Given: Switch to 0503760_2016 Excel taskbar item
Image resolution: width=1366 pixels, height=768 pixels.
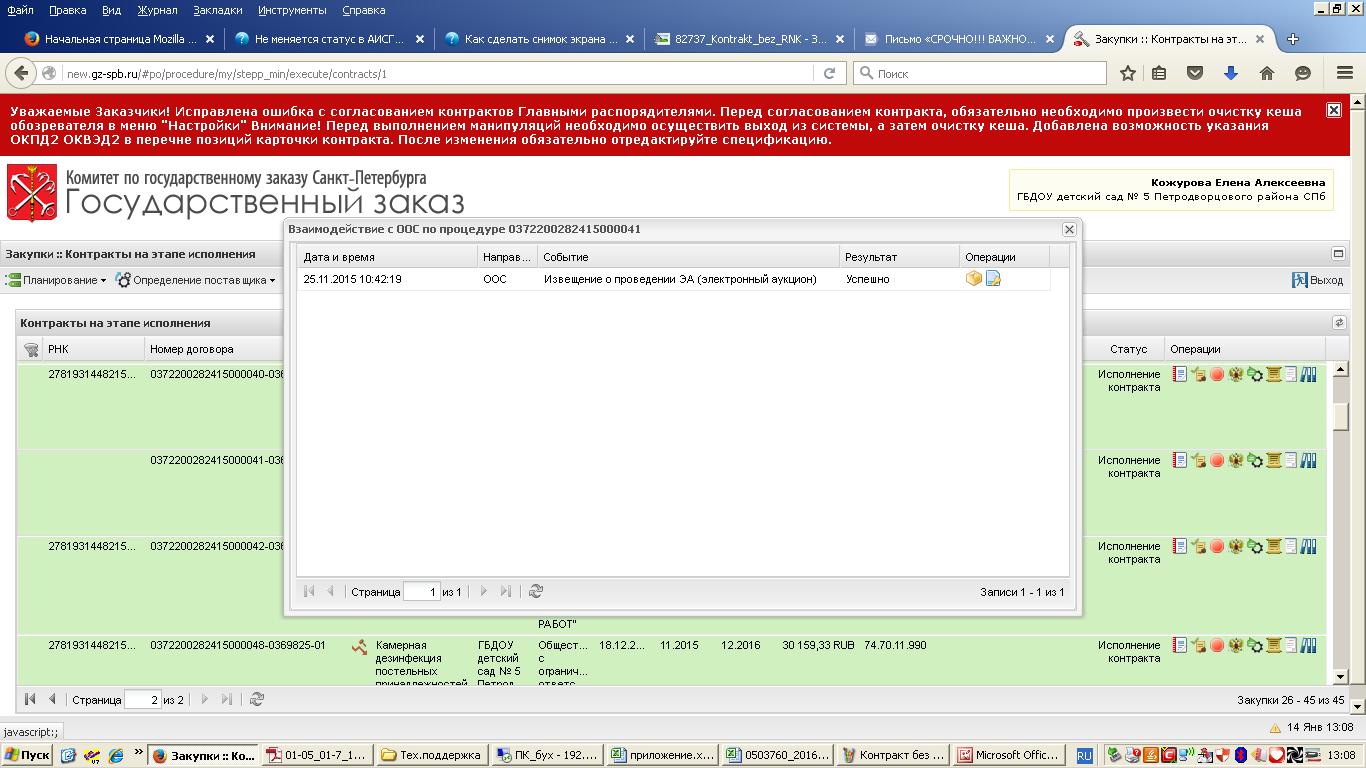Looking at the screenshot, I should point(779,755).
